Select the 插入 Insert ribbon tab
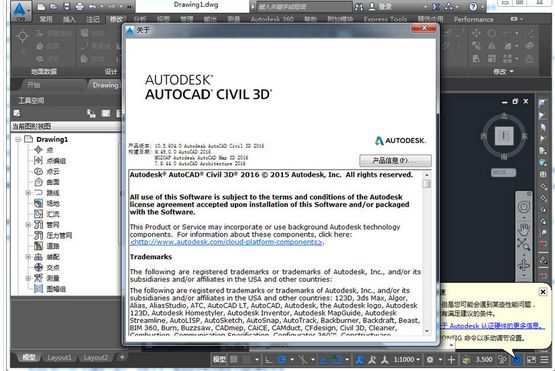 click(69, 19)
